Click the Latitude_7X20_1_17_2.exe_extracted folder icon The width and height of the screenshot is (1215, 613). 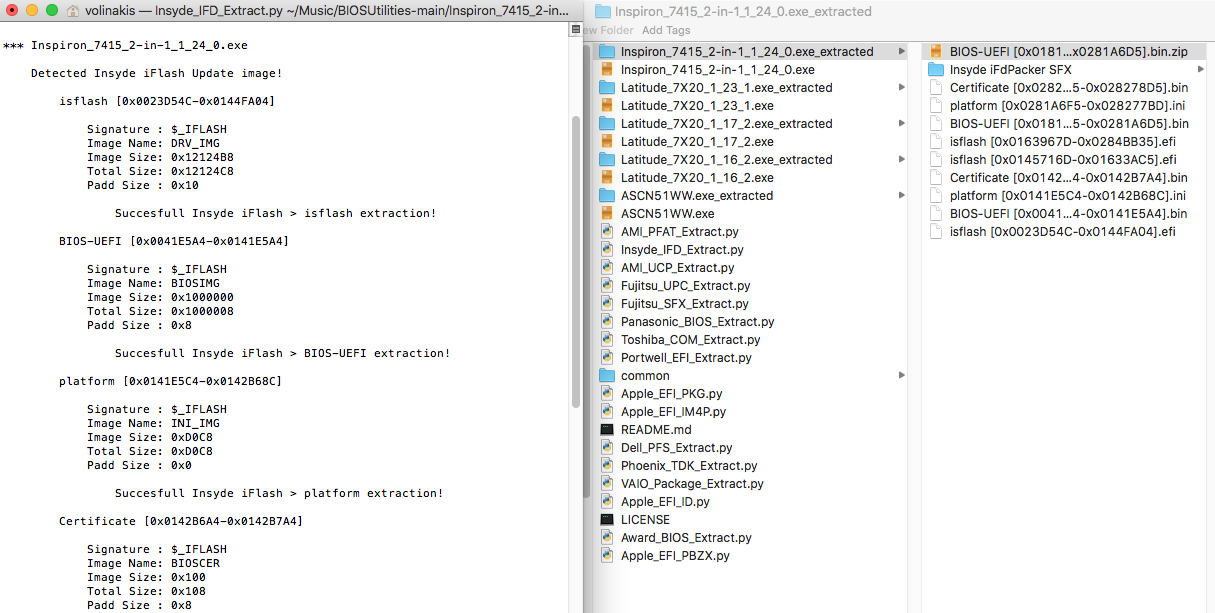(x=607, y=124)
